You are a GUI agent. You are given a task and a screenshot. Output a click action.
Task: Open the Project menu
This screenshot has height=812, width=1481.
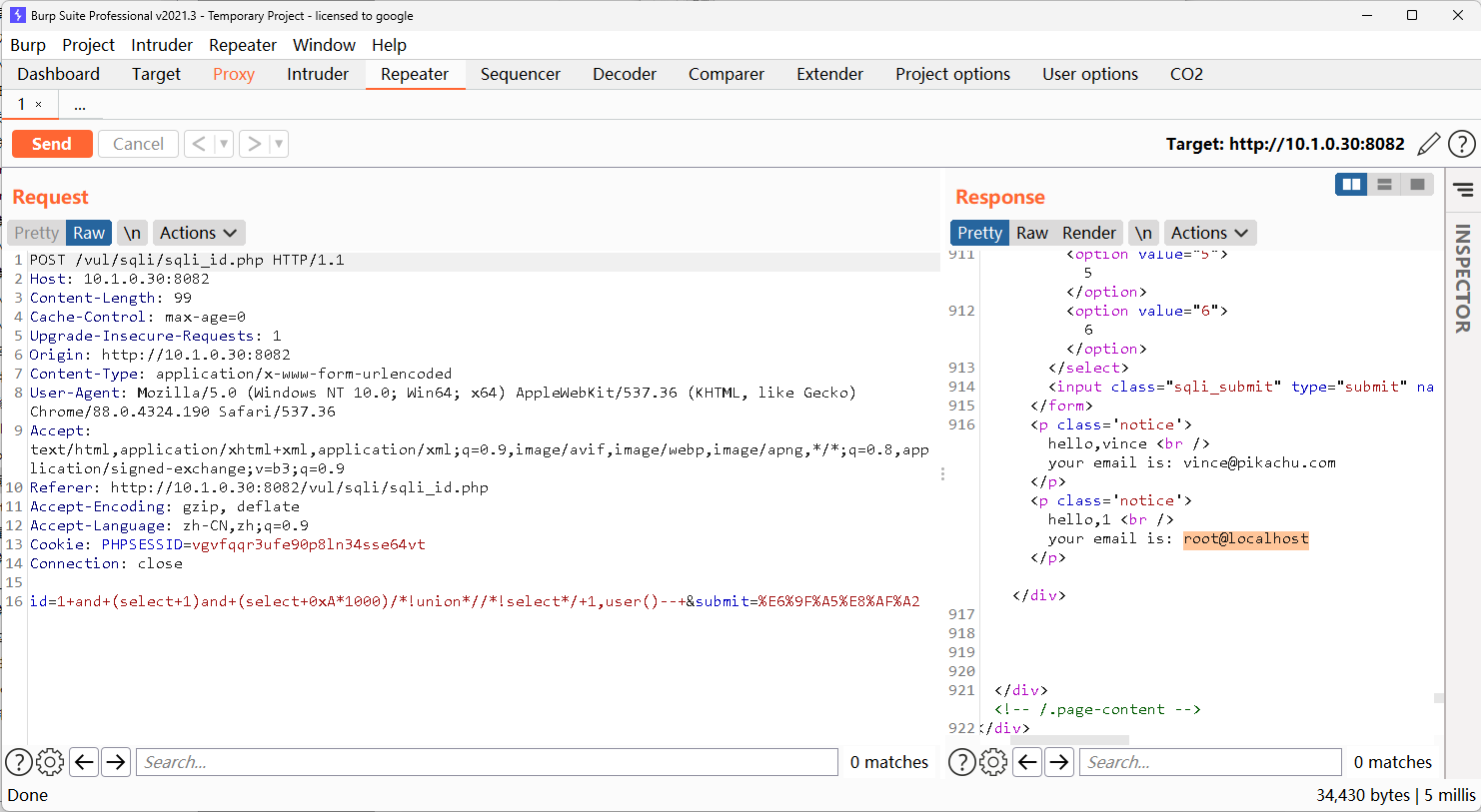88,45
